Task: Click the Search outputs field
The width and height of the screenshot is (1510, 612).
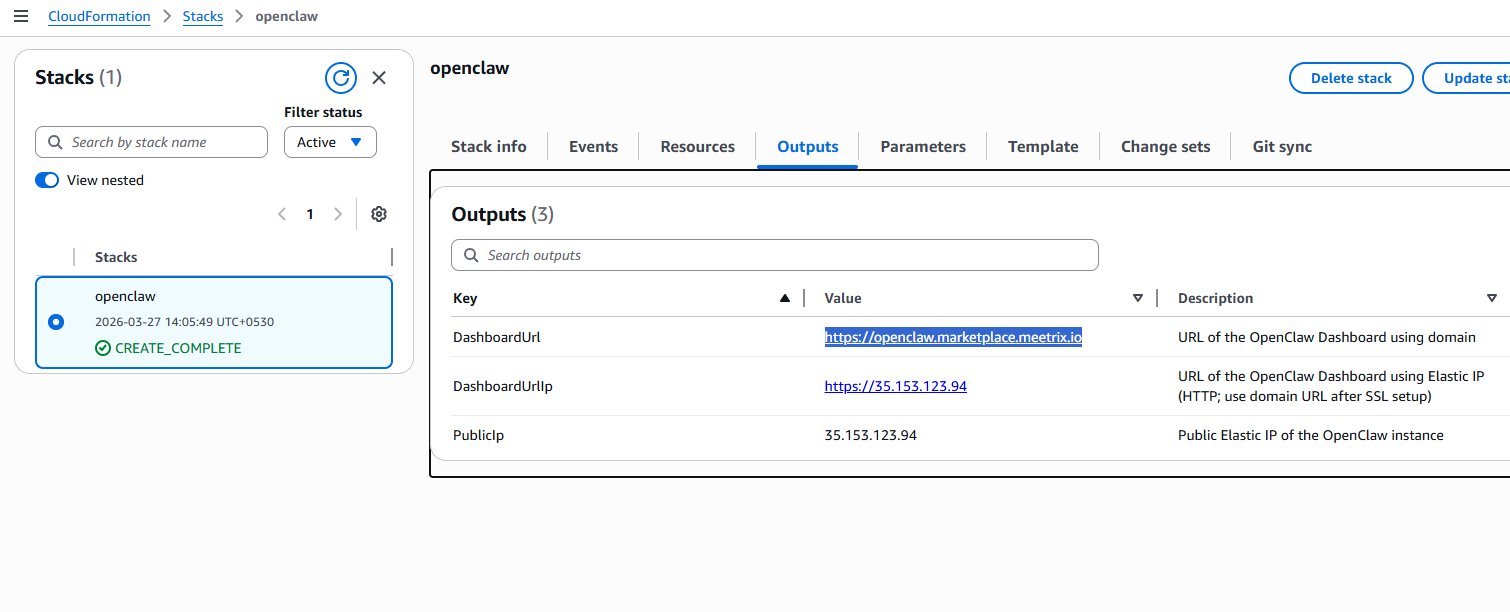Action: pos(775,255)
